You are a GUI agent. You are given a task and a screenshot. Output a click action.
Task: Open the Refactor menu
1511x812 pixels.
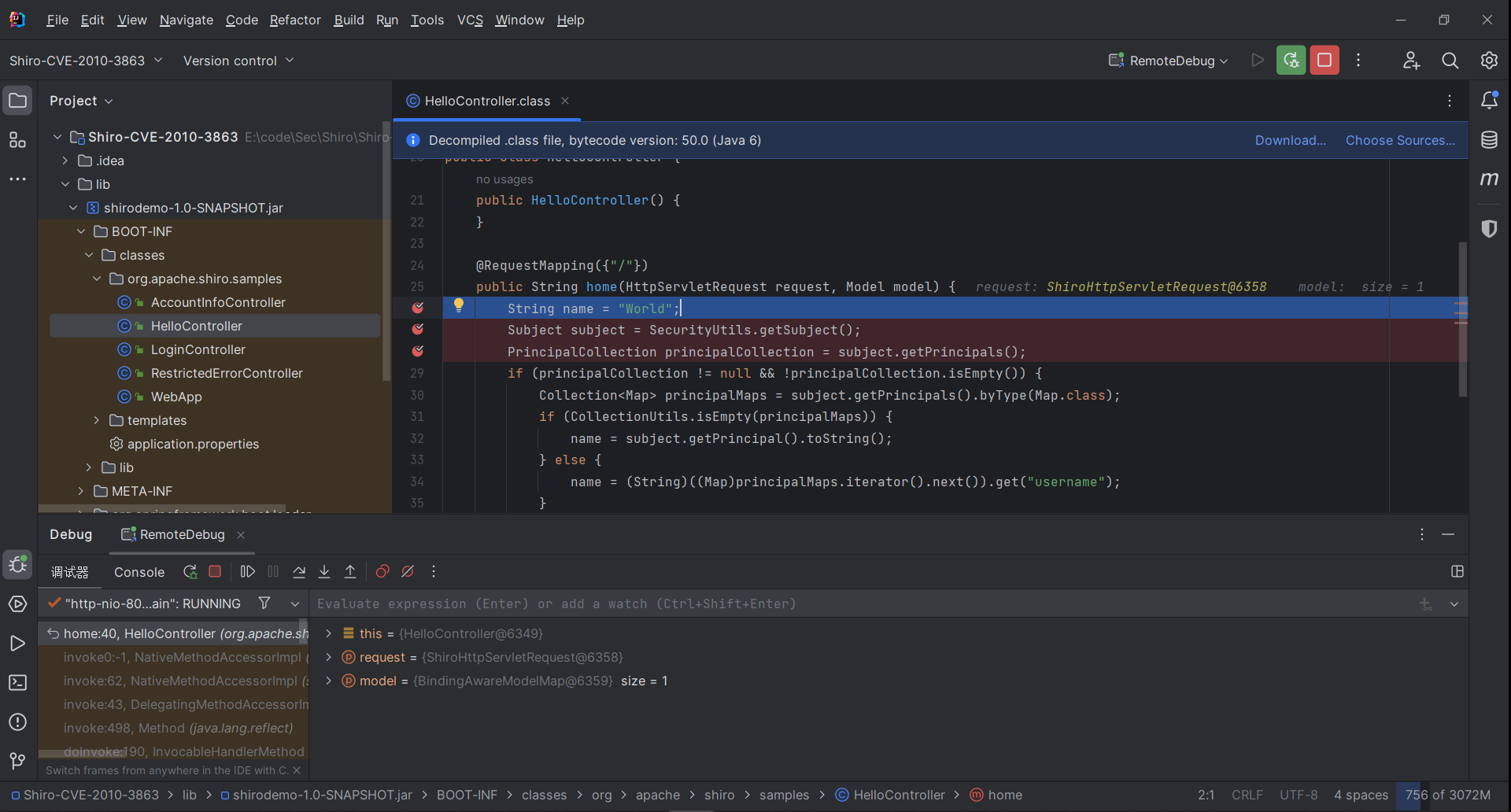pos(295,20)
